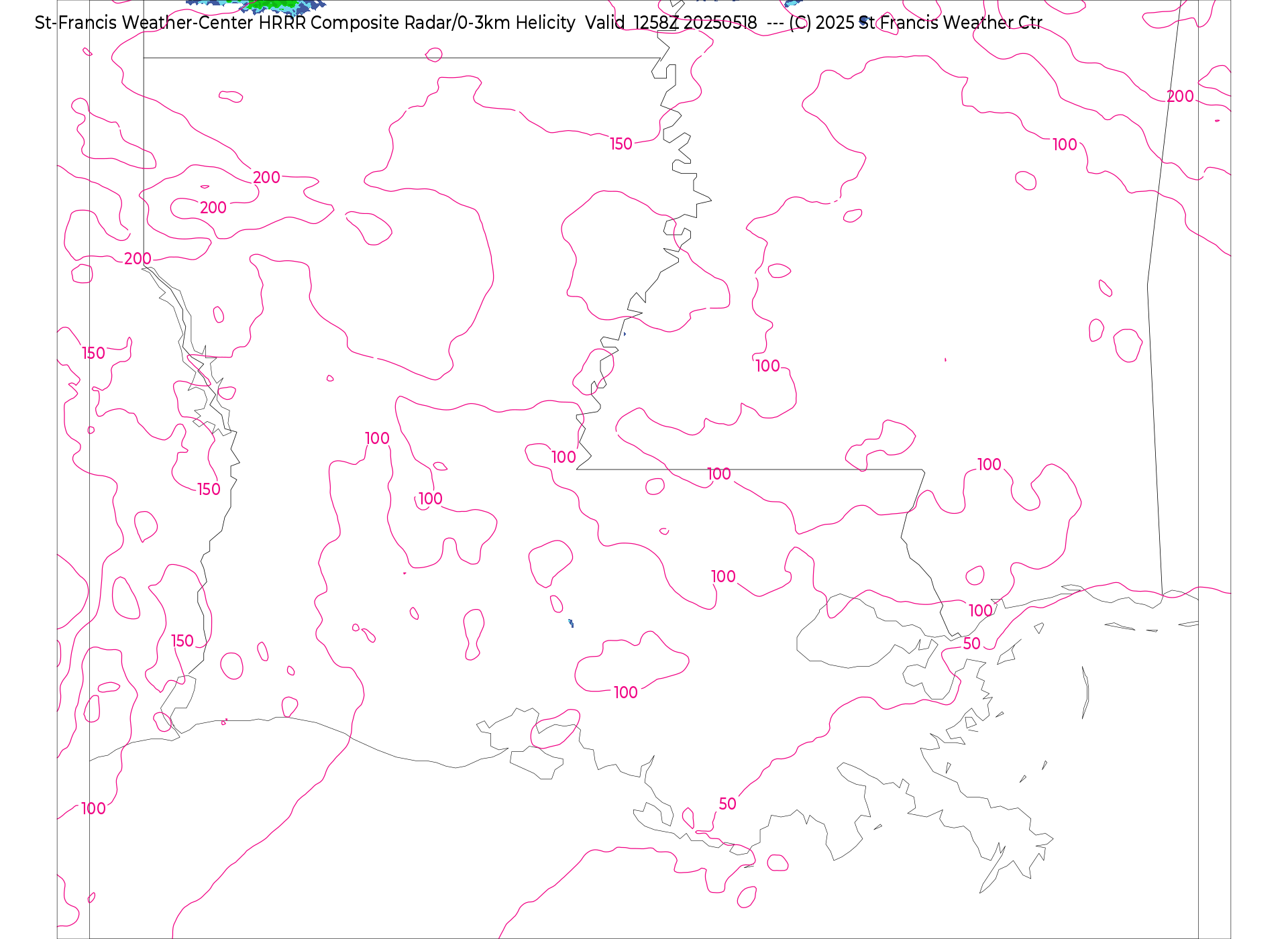Click the "Valid 1258Z 20250518" timestamp
The image size is (1288, 939).
671,23
